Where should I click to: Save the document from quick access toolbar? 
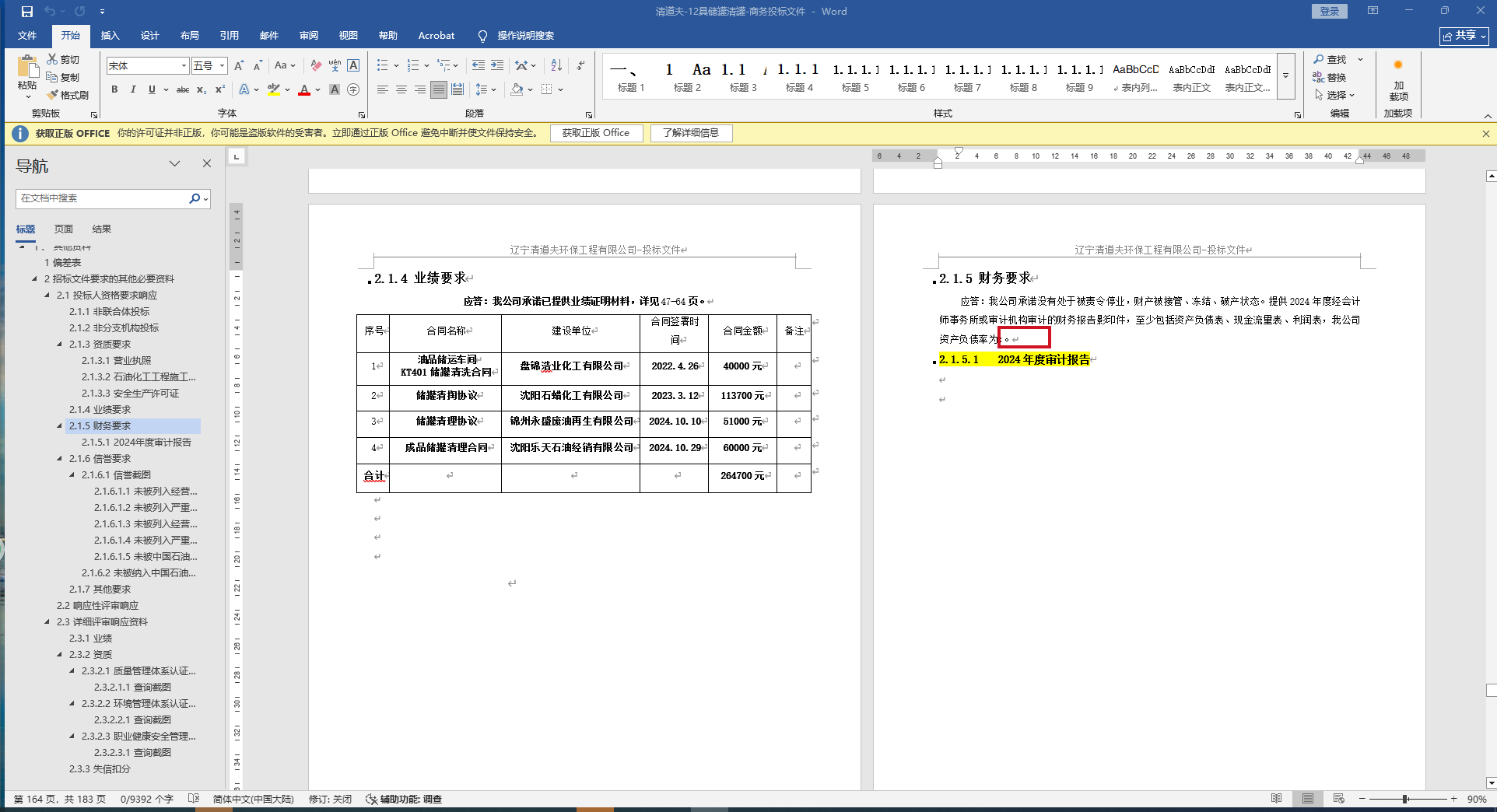coord(27,12)
